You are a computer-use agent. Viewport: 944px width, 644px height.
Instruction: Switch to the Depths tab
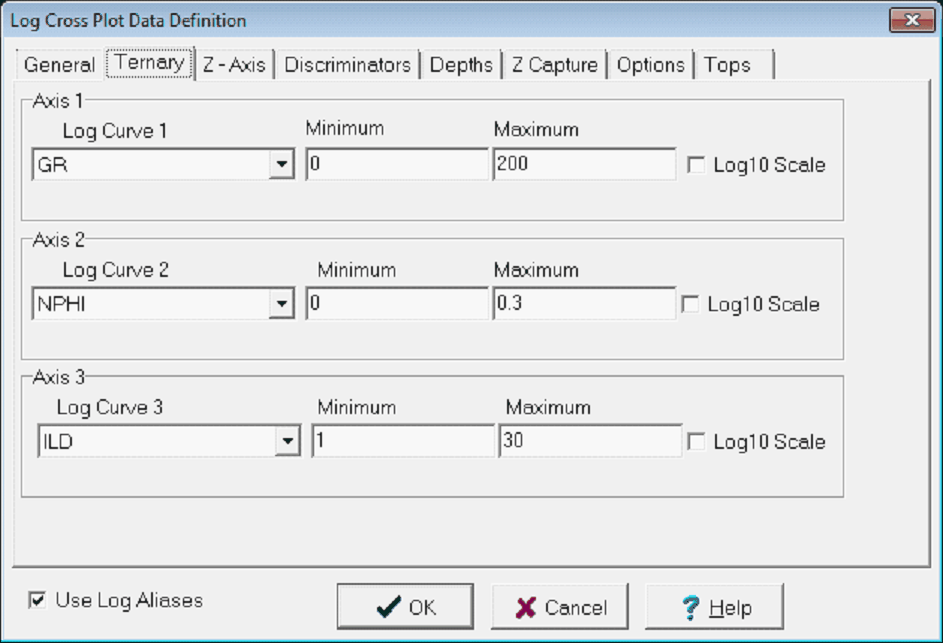point(461,64)
